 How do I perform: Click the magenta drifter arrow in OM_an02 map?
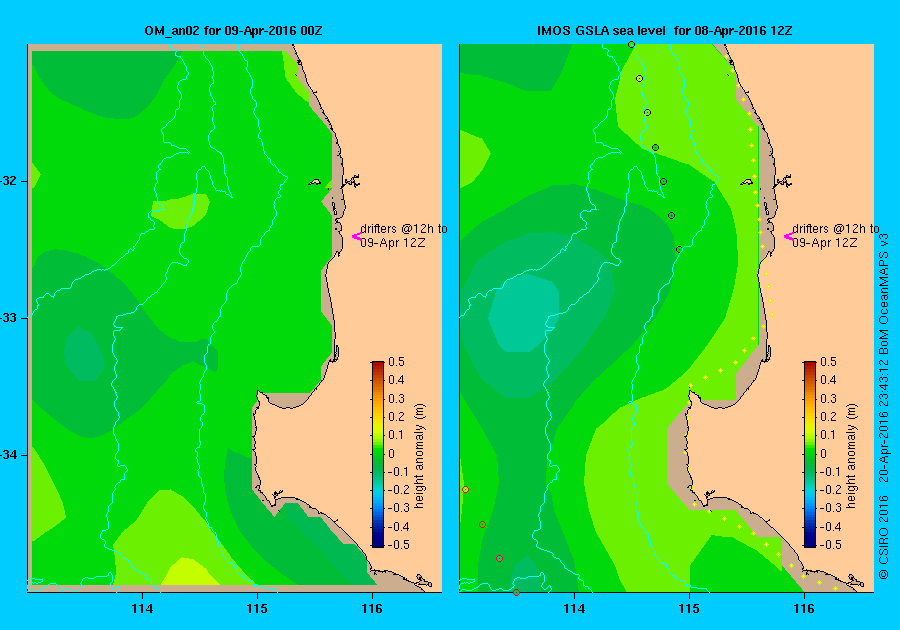[356, 236]
